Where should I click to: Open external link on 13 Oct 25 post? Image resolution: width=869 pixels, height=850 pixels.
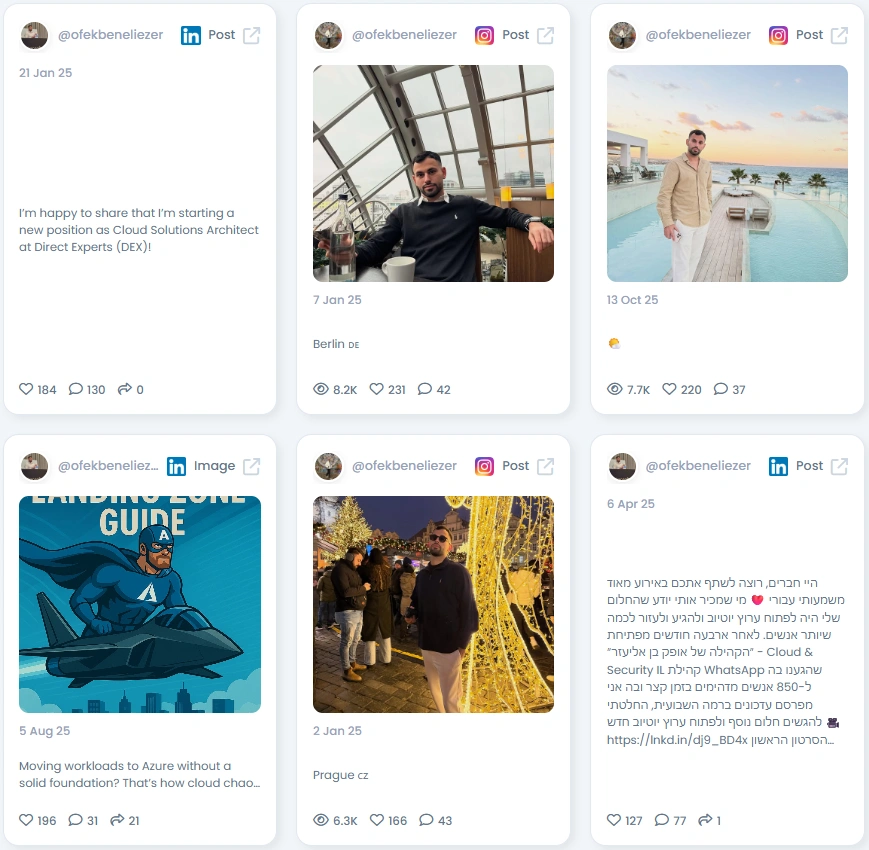(839, 35)
